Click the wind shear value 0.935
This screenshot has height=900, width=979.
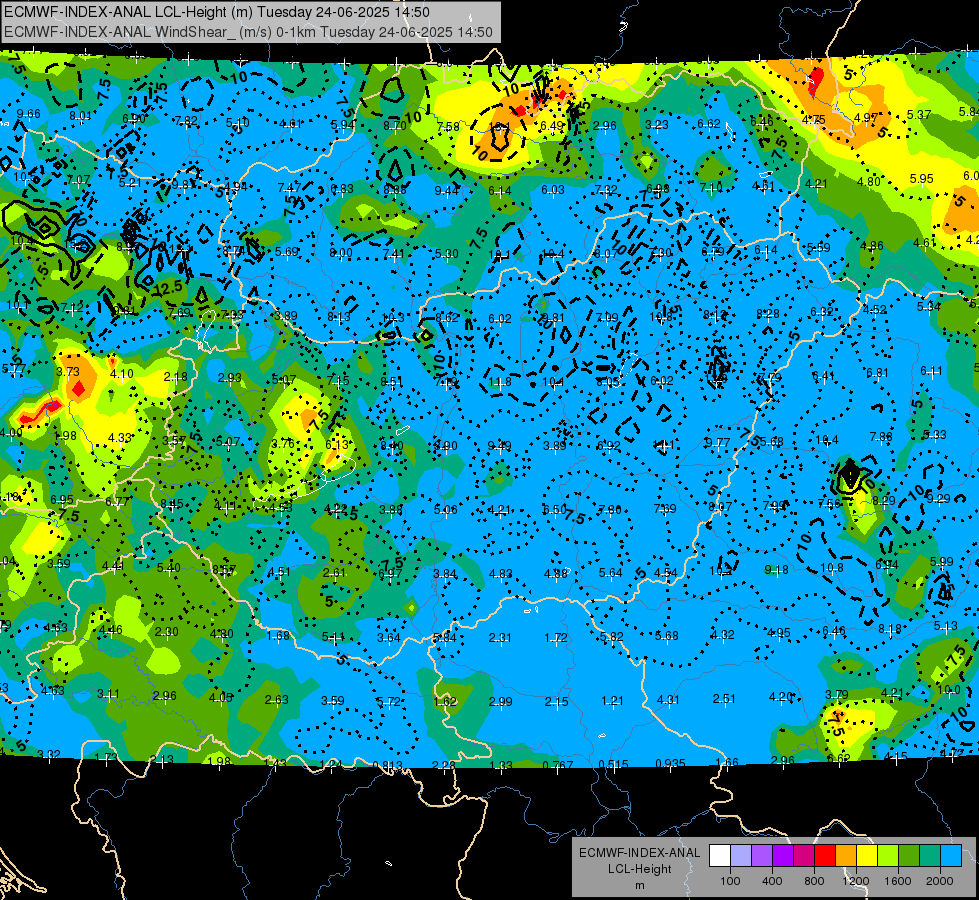pyautogui.click(x=670, y=763)
